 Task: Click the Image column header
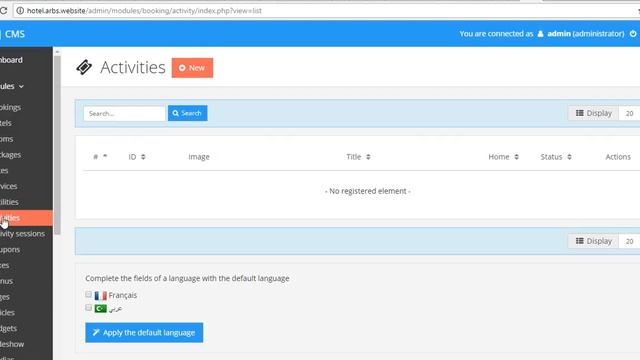pyautogui.click(x=199, y=157)
